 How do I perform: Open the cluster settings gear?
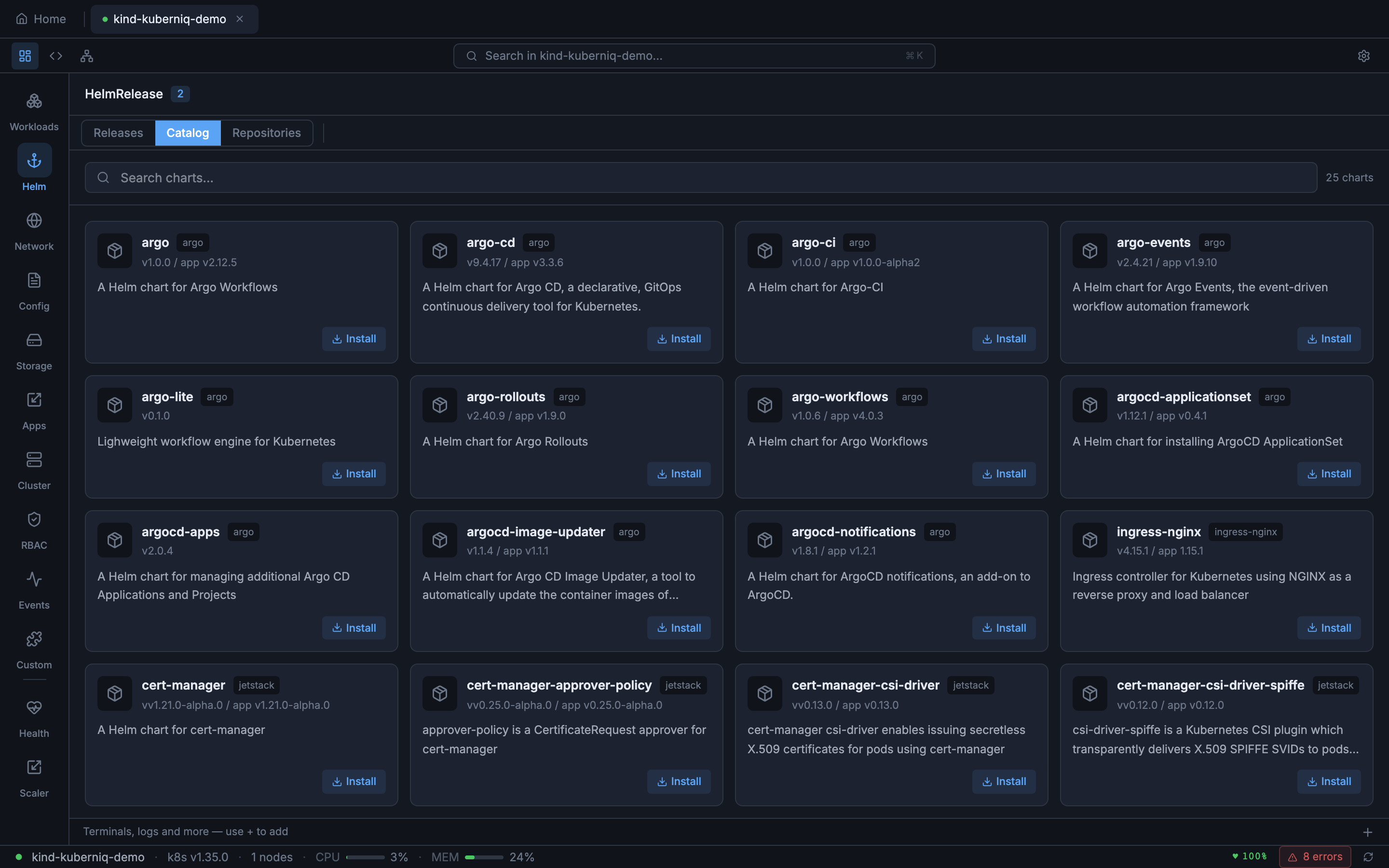click(x=1364, y=55)
